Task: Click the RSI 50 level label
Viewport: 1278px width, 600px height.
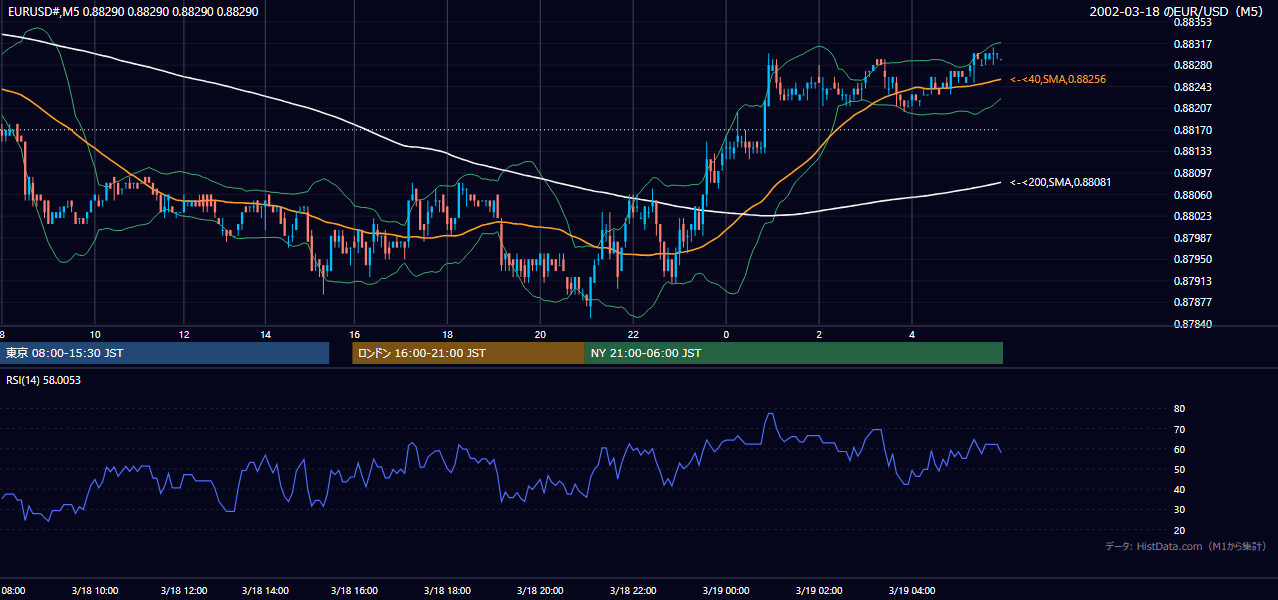Action: pyautogui.click(x=1179, y=469)
